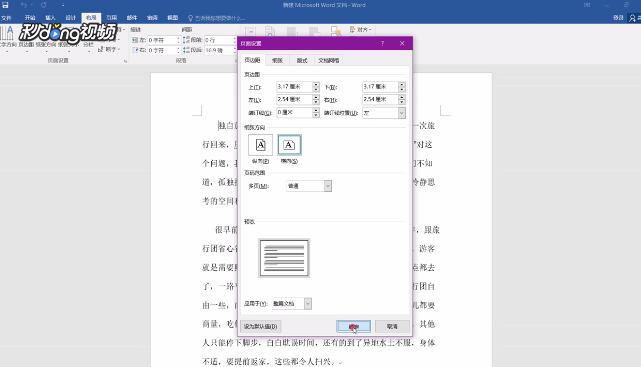Click the document line starting 人只能停下脚步
This screenshot has width=641, height=367.
pos(318,342)
